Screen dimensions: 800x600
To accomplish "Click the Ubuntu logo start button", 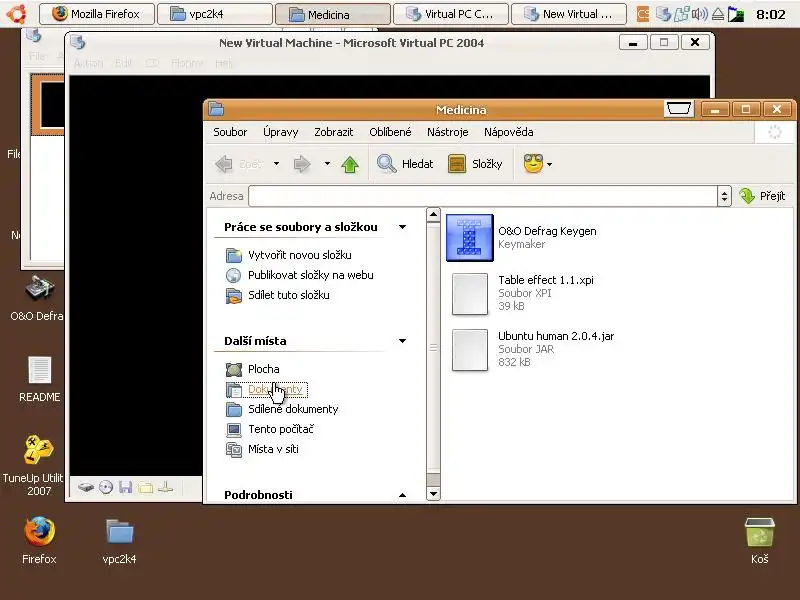I will (x=16, y=14).
